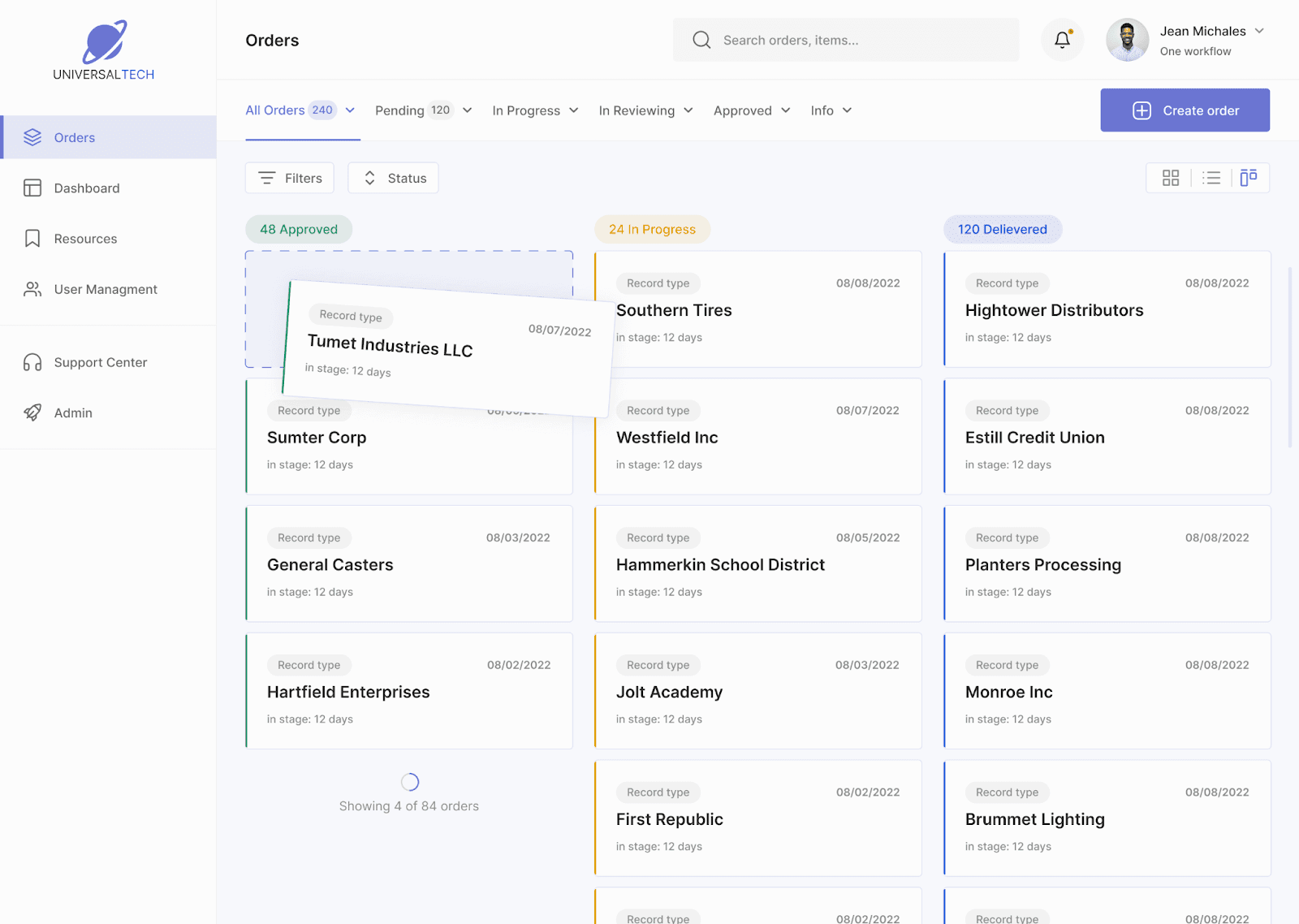The width and height of the screenshot is (1299, 924).
Task: Click the search orders input field
Action: click(x=846, y=40)
